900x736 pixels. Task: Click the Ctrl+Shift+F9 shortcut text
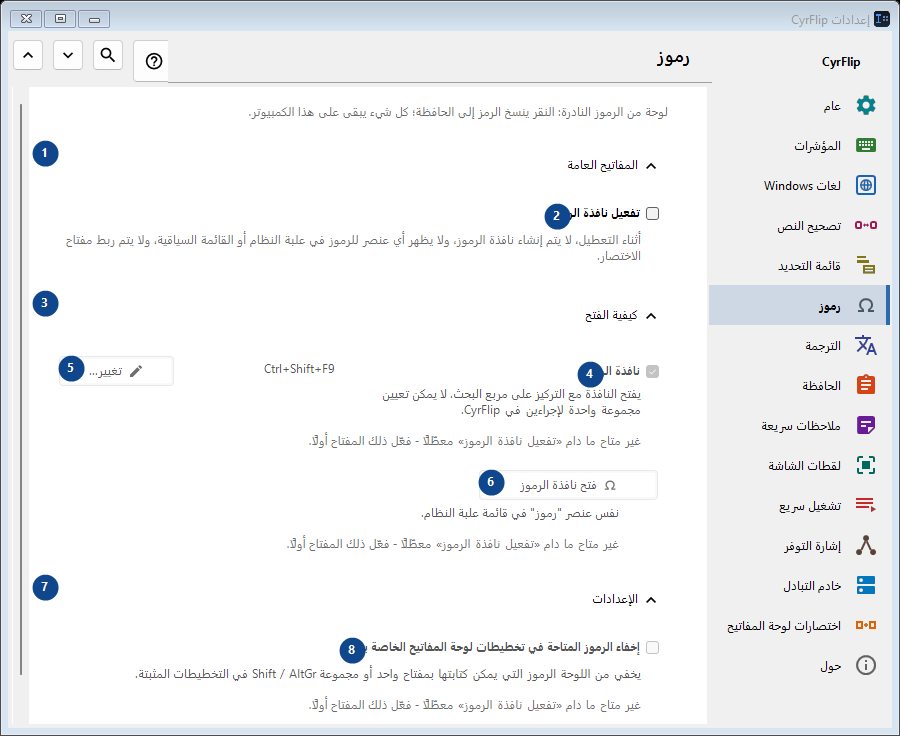pos(299,369)
